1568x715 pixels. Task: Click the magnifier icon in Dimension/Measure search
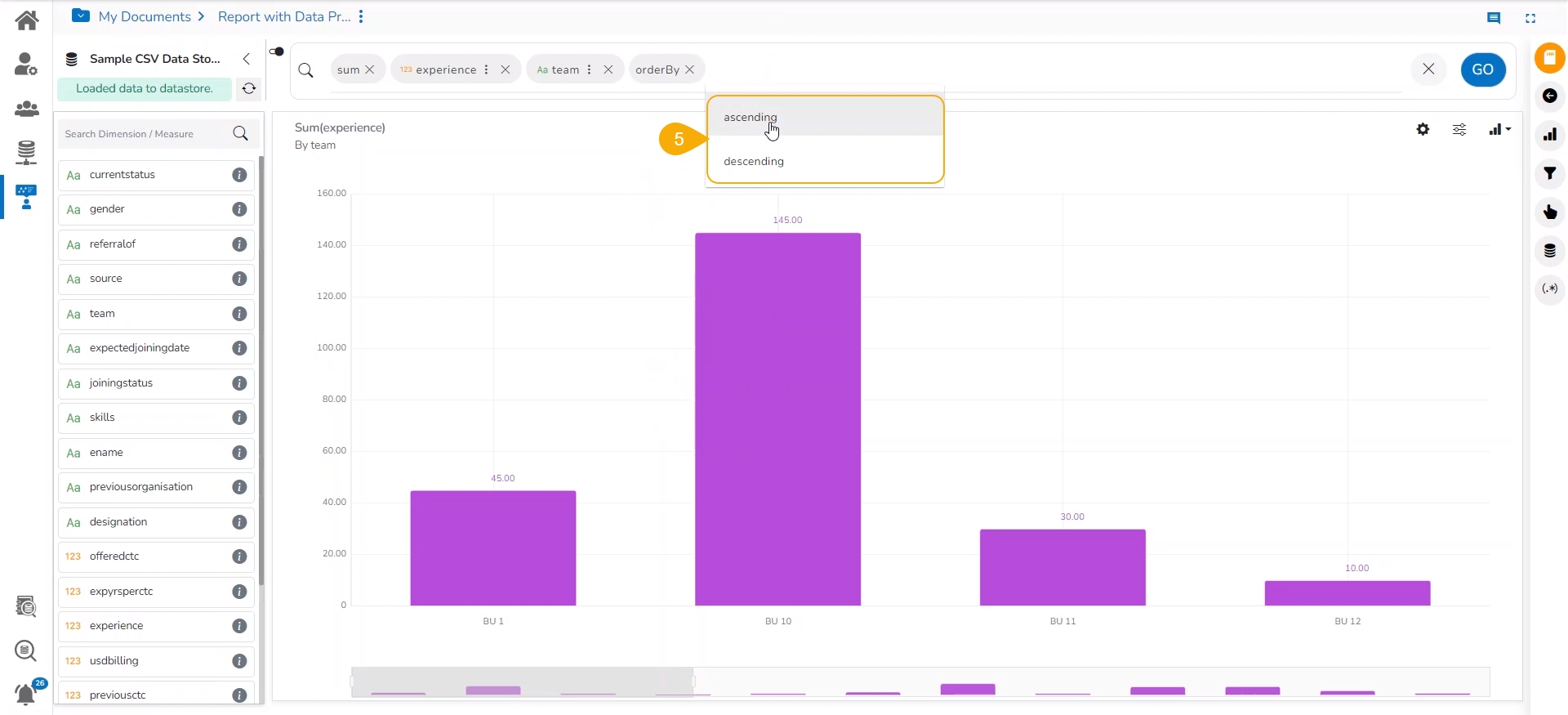pyautogui.click(x=240, y=134)
